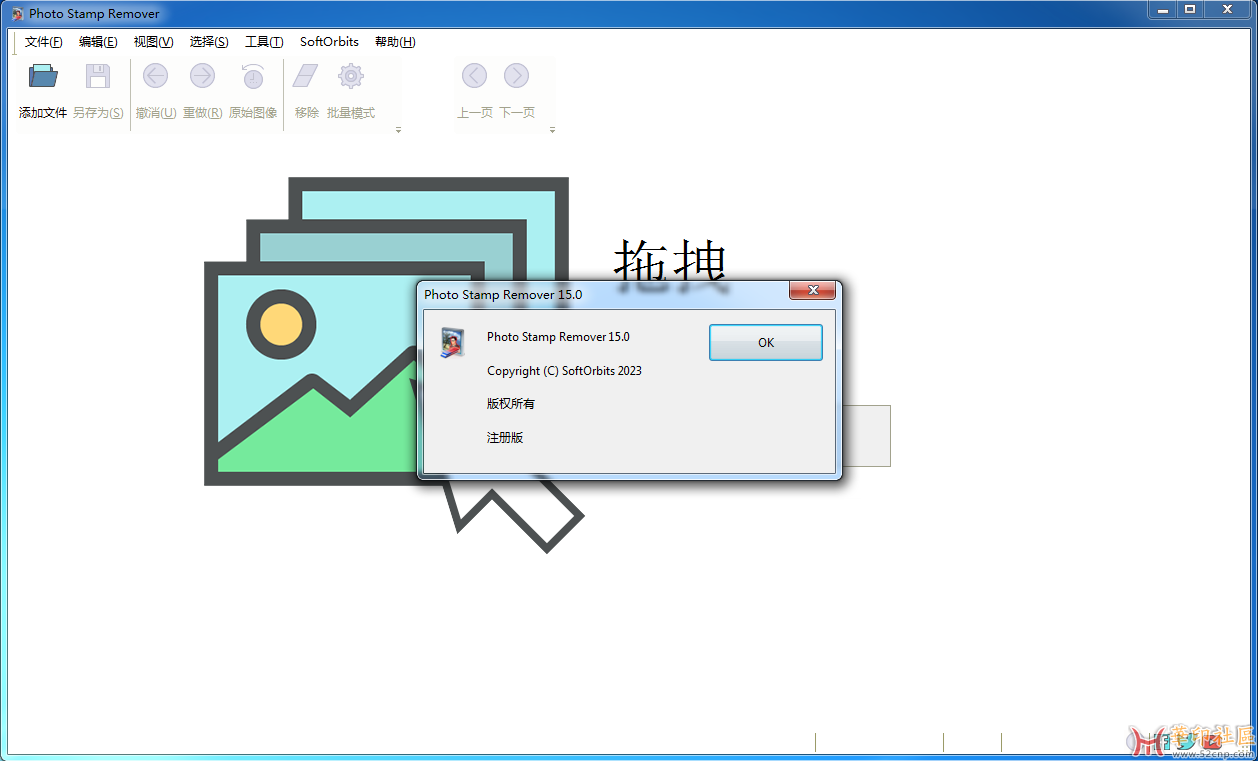This screenshot has height=761, width=1258.
Task: Click the Remove eraser icon
Action: click(x=306, y=76)
